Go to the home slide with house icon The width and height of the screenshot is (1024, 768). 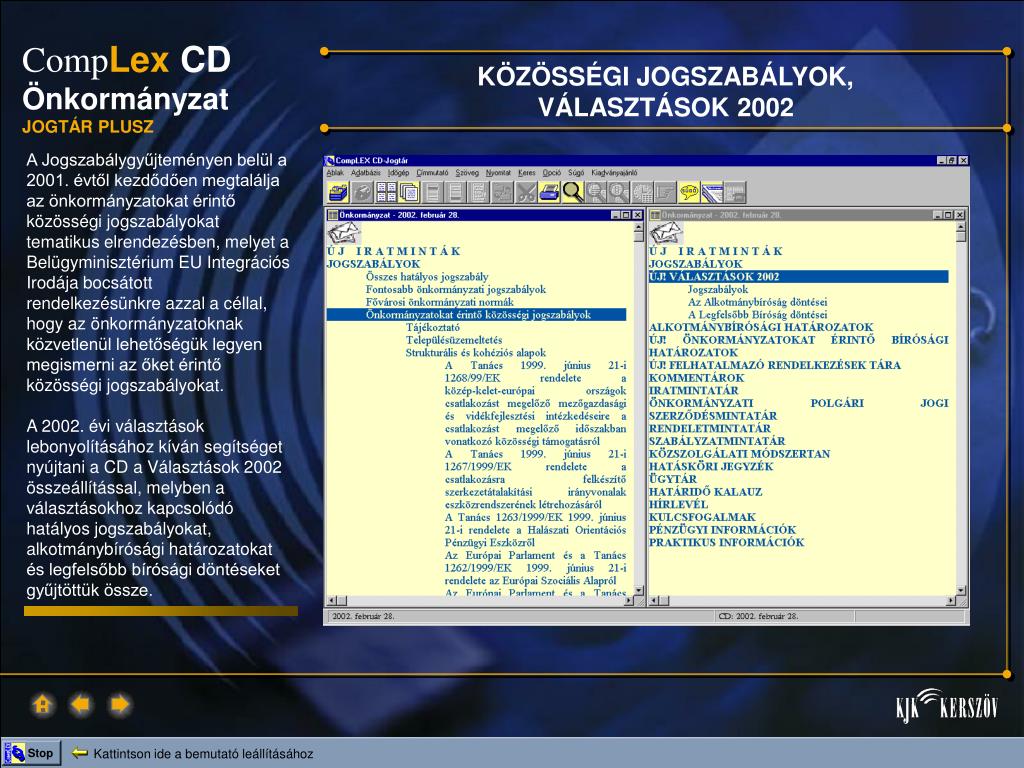tap(42, 705)
